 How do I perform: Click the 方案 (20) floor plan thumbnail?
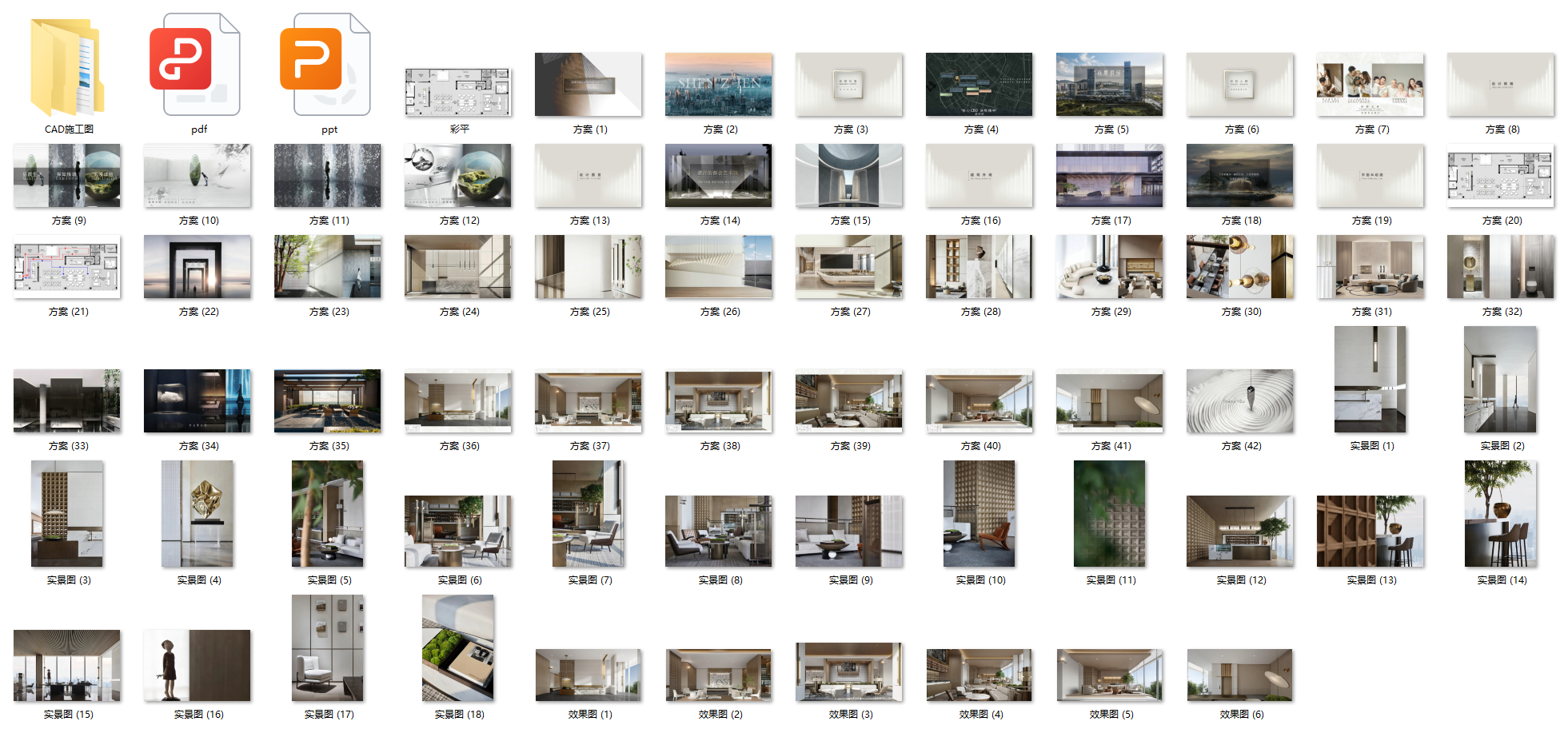[1501, 176]
